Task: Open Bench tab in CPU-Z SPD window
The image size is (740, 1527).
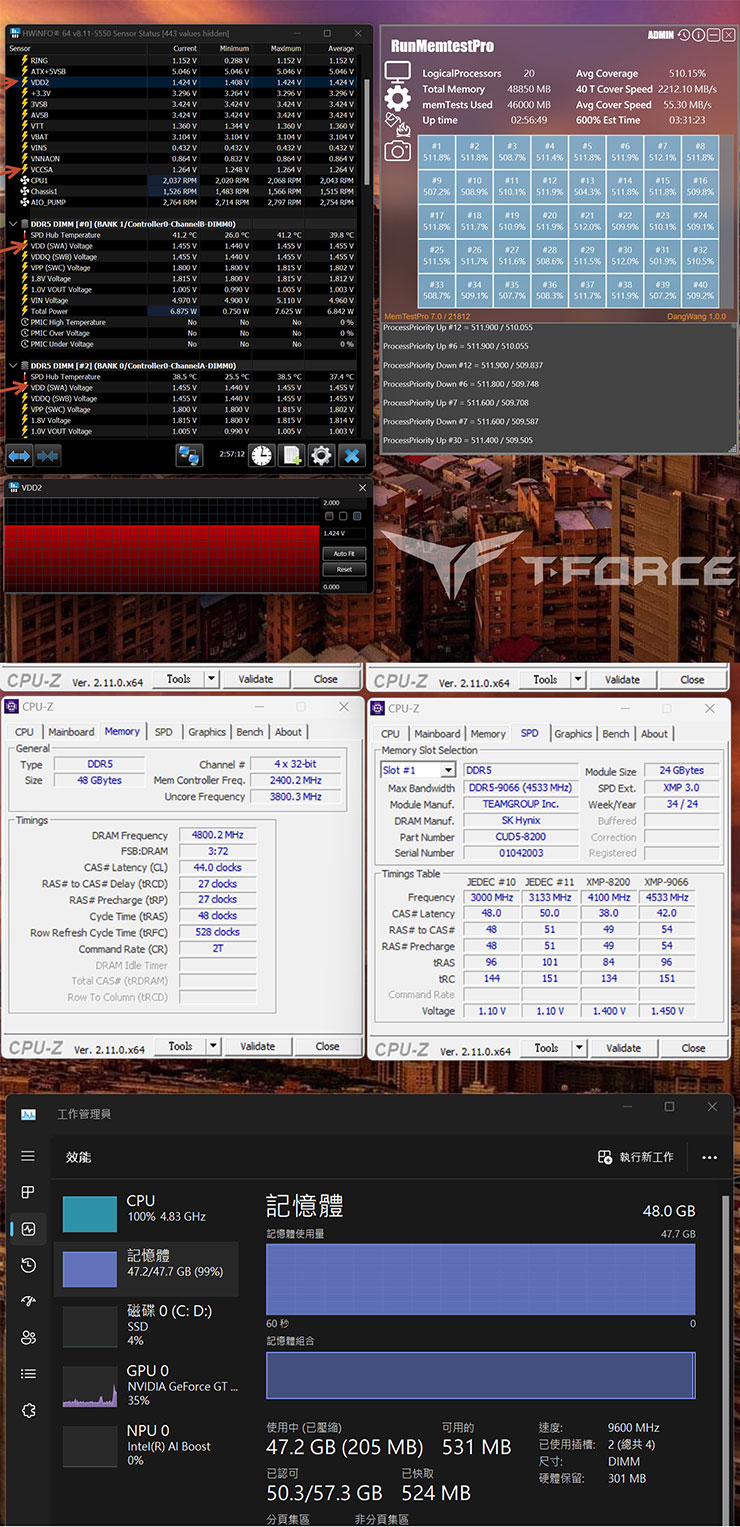Action: click(616, 733)
